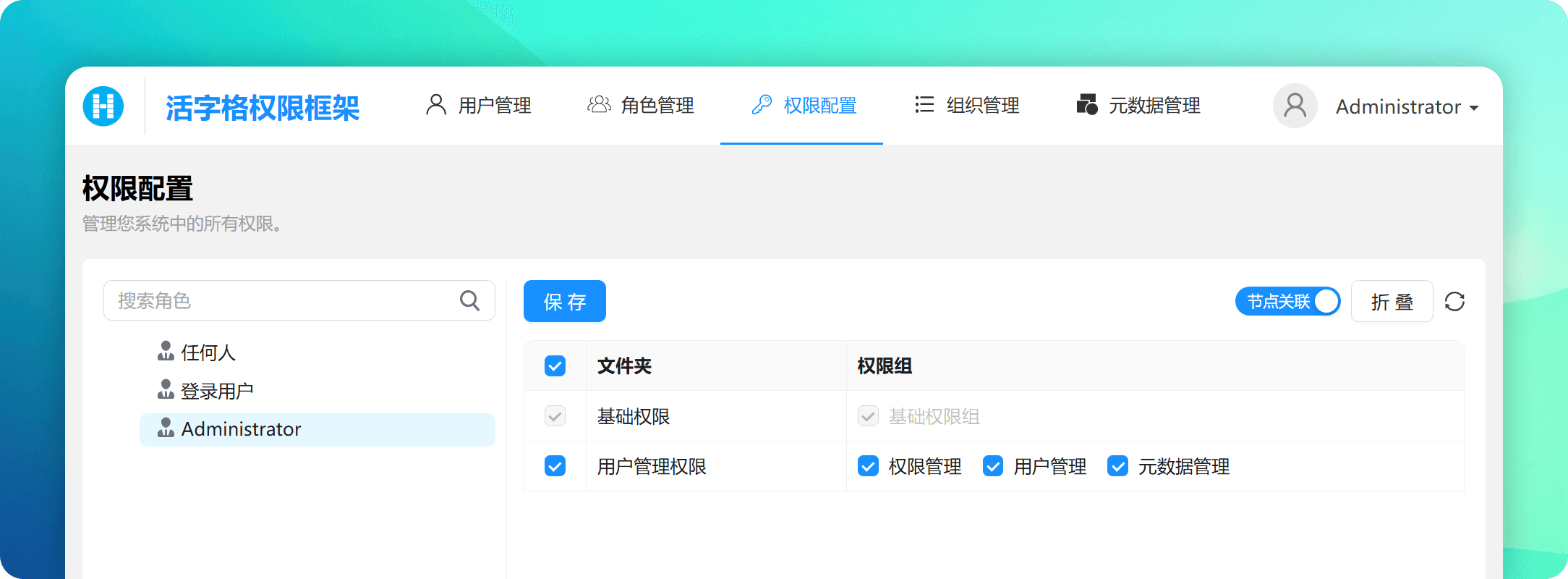1568x579 pixels.
Task: Click the refresh icon next to 折叠
Action: (1454, 301)
